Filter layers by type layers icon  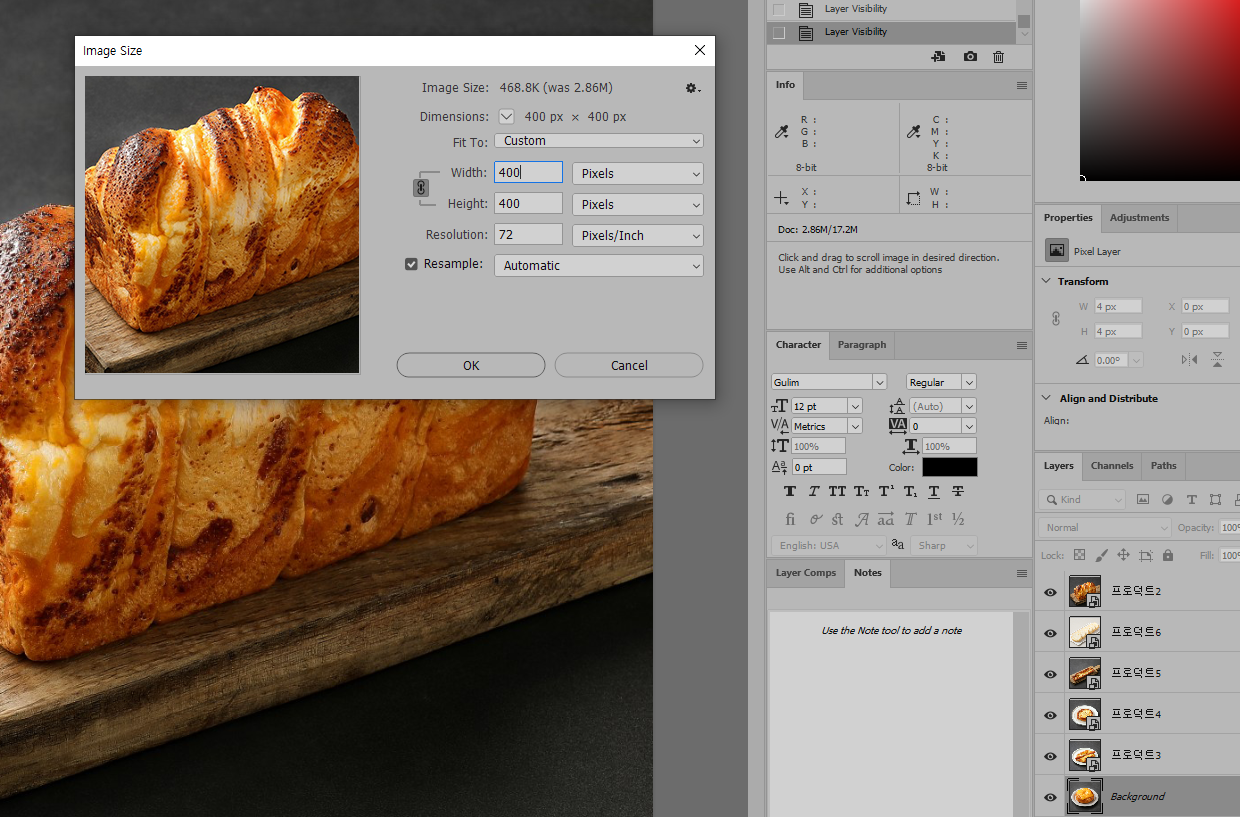click(x=1191, y=499)
